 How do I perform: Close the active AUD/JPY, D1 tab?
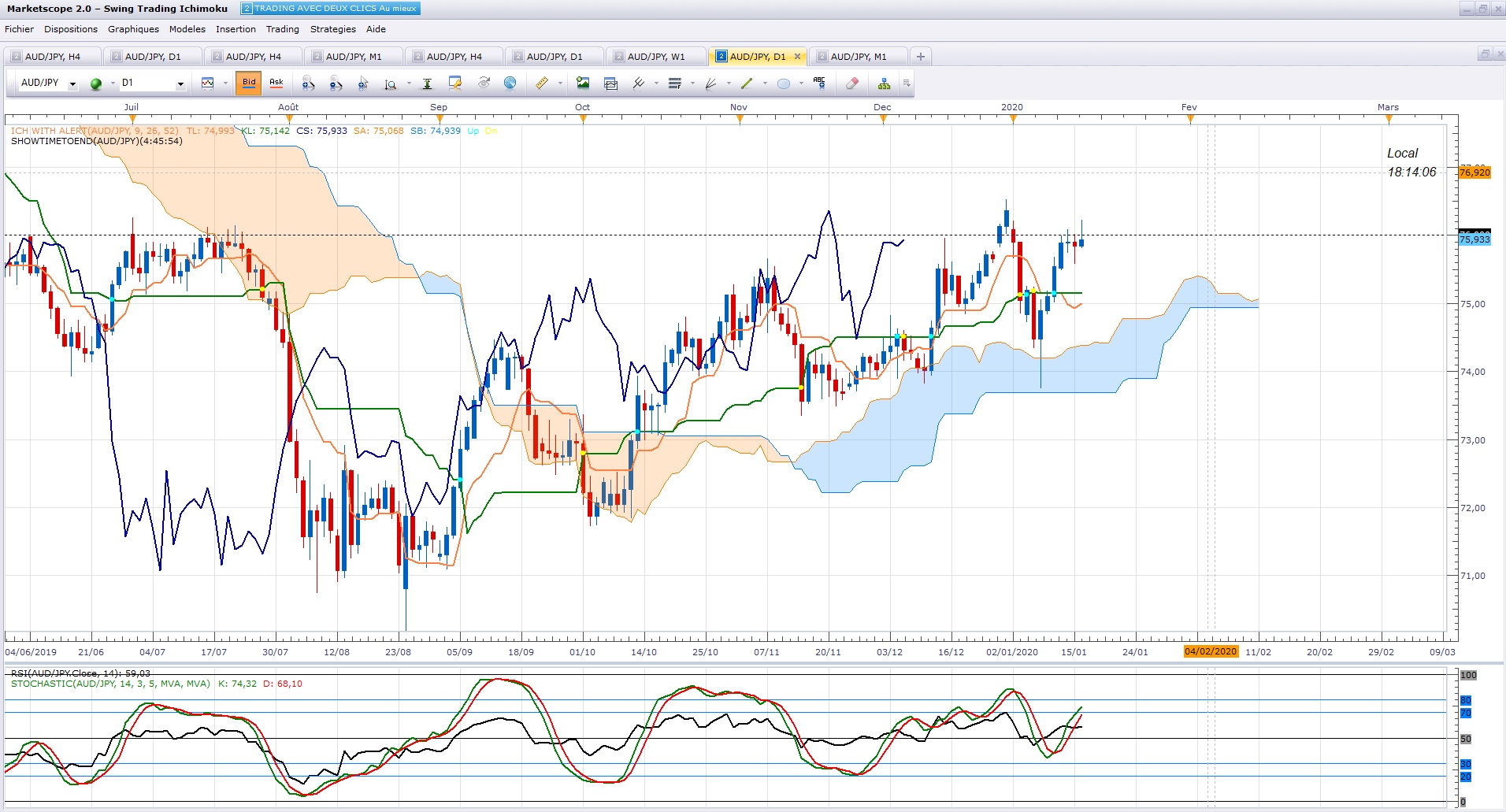[797, 57]
